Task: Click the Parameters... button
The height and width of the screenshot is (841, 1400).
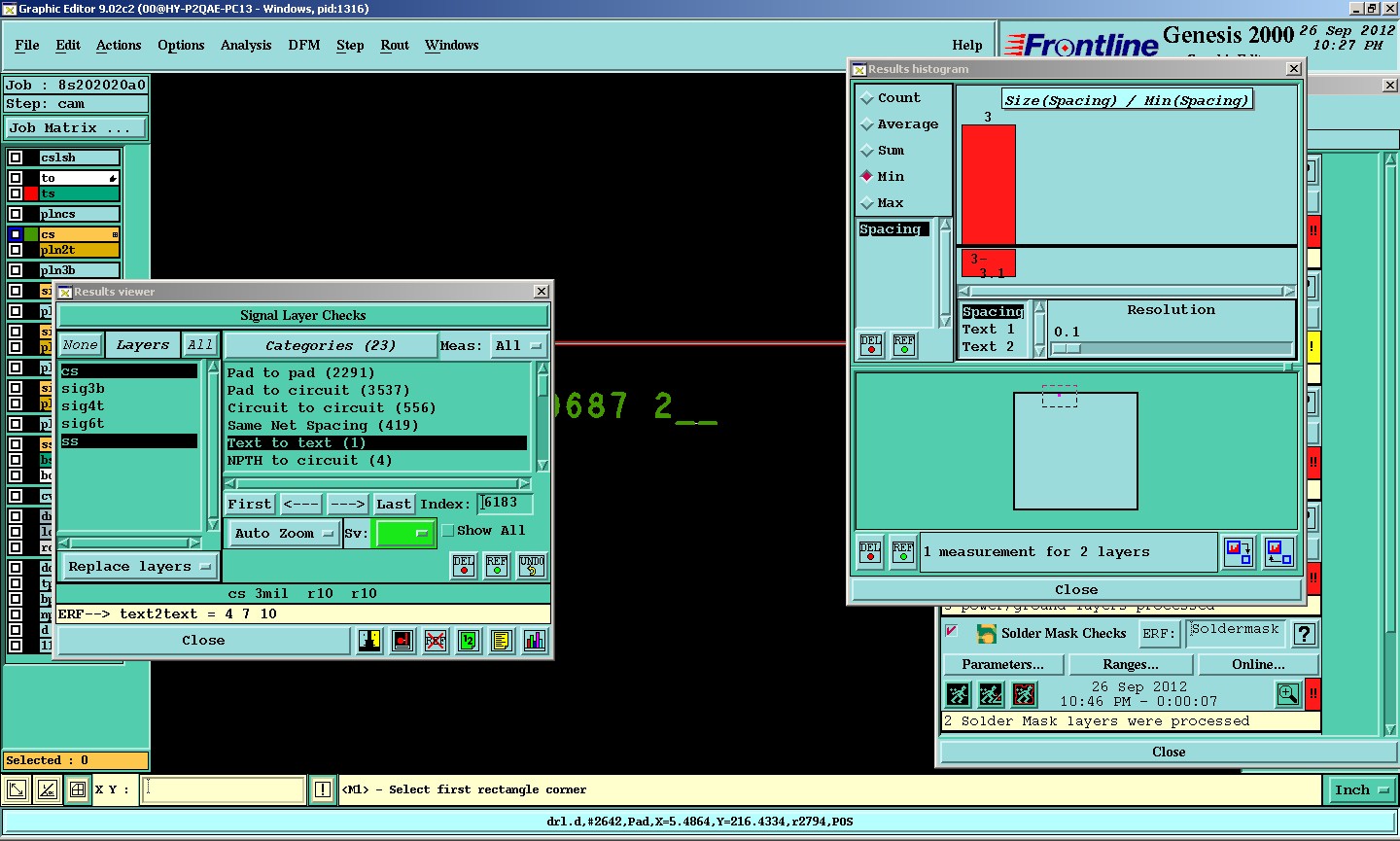Action: (x=1002, y=665)
